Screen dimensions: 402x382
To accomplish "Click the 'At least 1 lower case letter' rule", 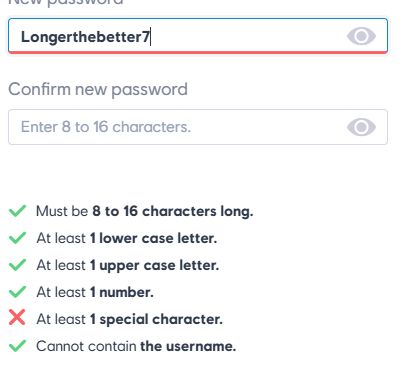I will point(127,238).
